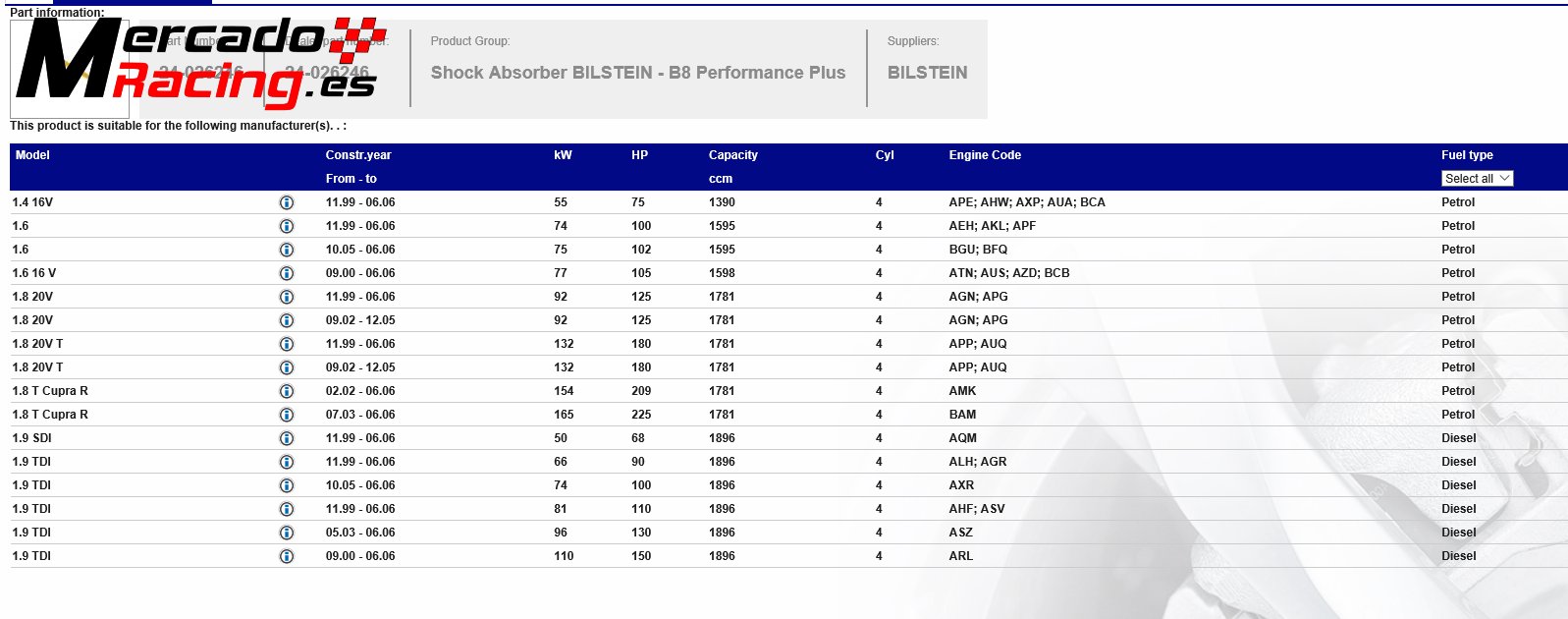Image resolution: width=1568 pixels, height=619 pixels.
Task: Select the 1.8 20V T row with 09.02 - 12.05
Action: (37, 367)
